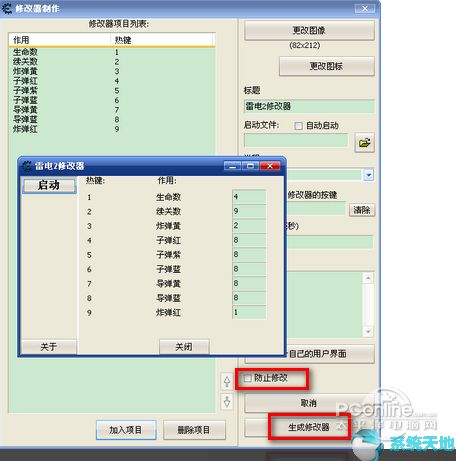Edit the 生命数 value field

[249, 197]
